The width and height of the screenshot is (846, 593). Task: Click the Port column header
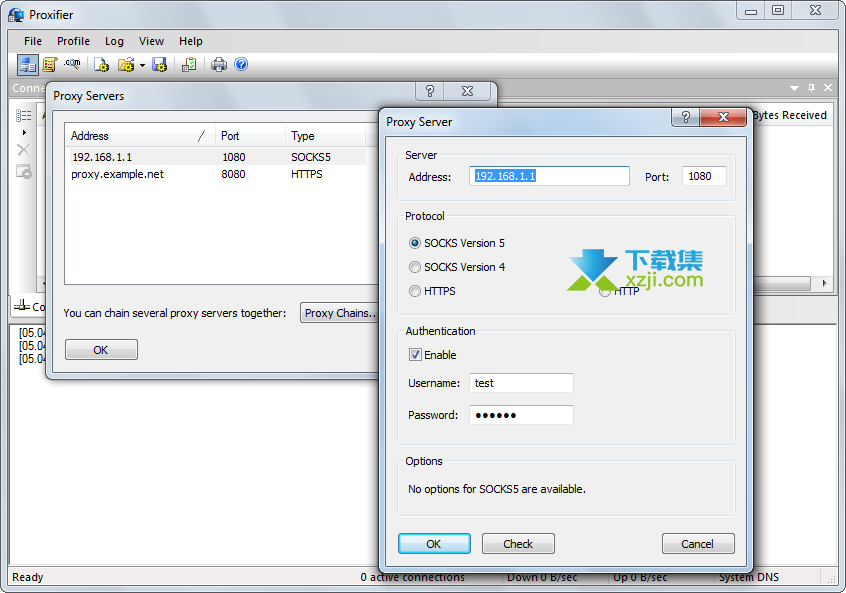click(250, 136)
